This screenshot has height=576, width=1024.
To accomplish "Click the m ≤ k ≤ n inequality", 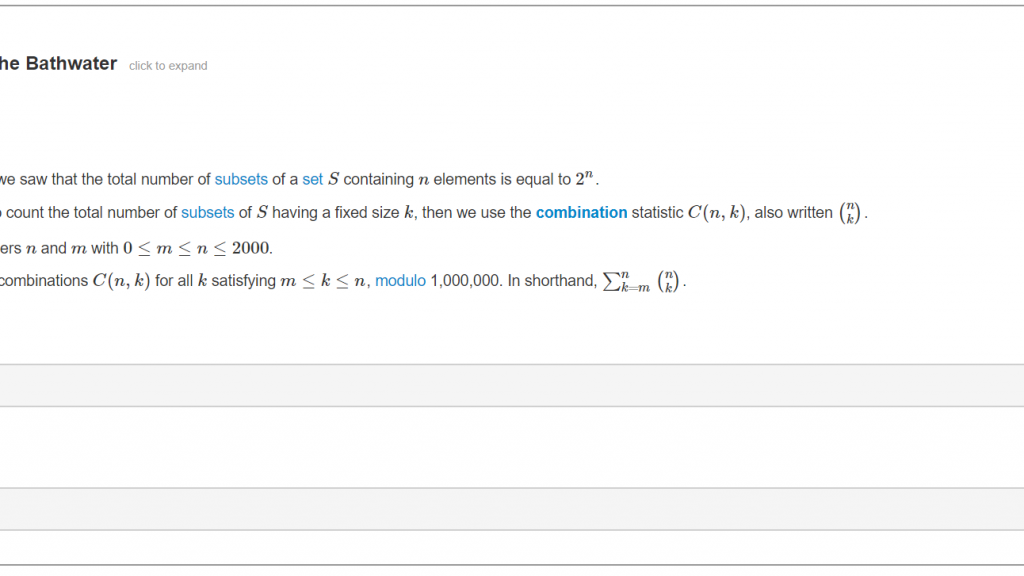I will tap(323, 281).
